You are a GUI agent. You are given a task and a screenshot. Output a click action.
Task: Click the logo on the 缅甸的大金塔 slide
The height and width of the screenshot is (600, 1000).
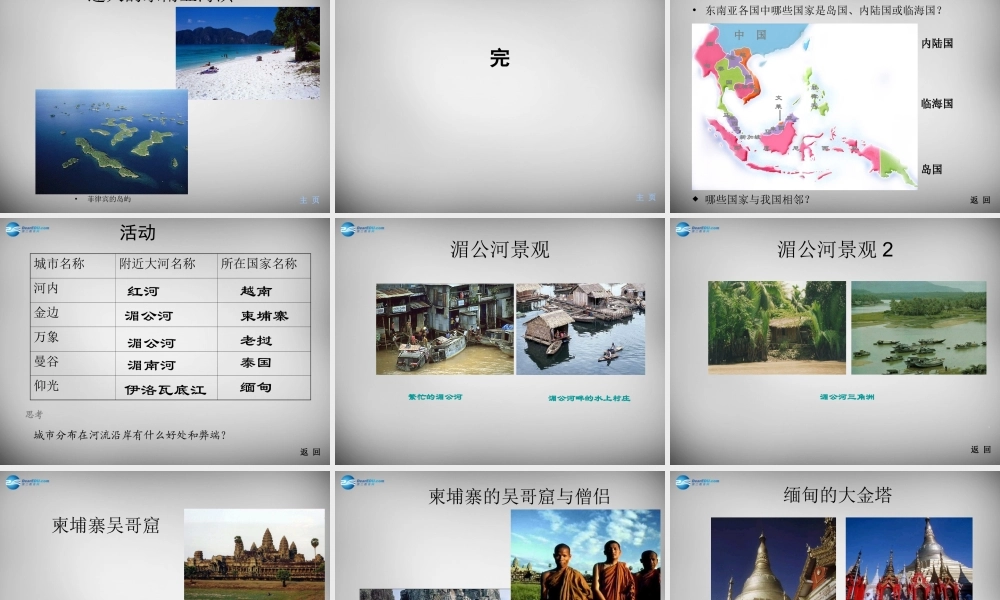pyautogui.click(x=697, y=482)
